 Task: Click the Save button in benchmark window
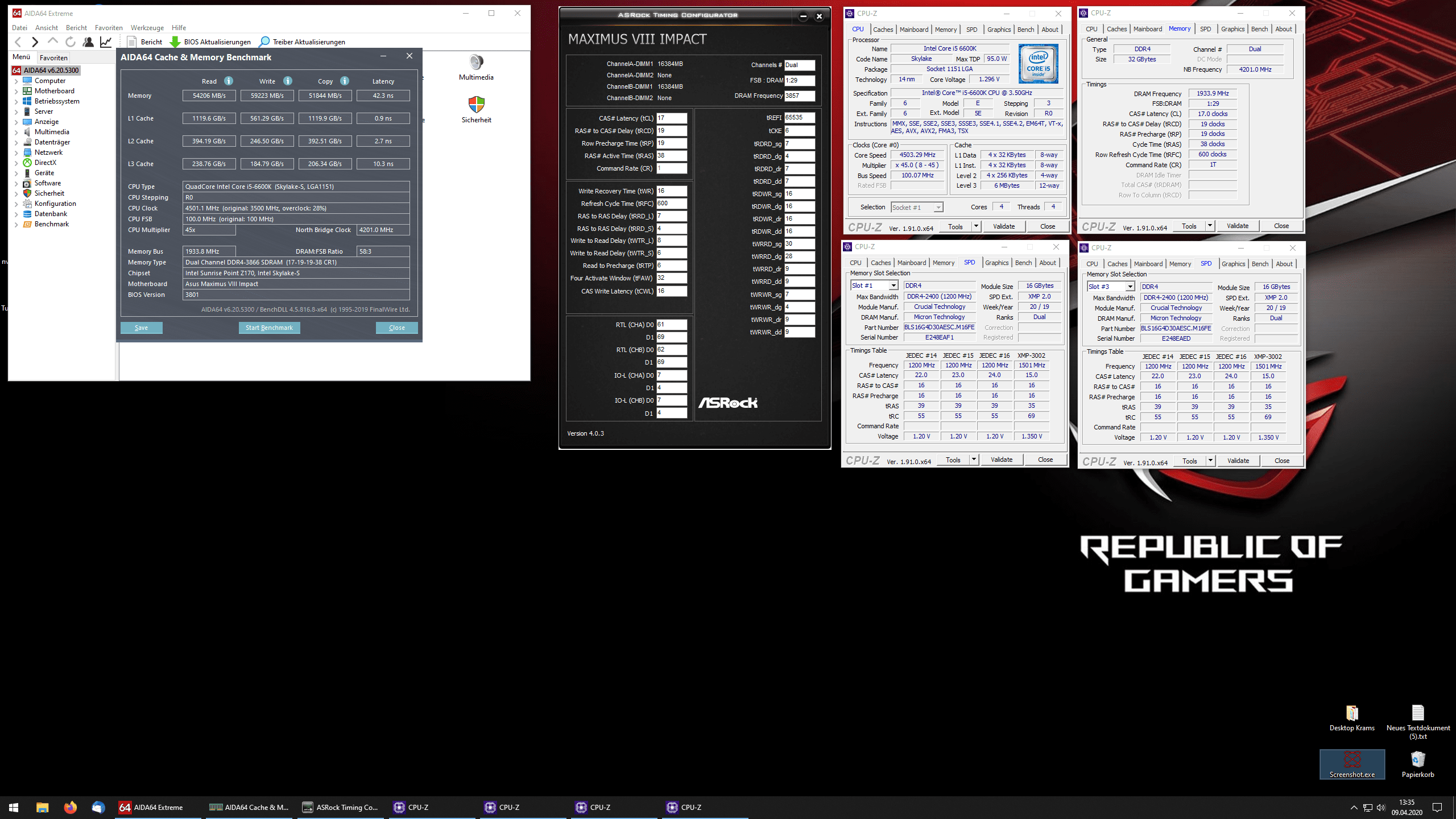(x=141, y=328)
